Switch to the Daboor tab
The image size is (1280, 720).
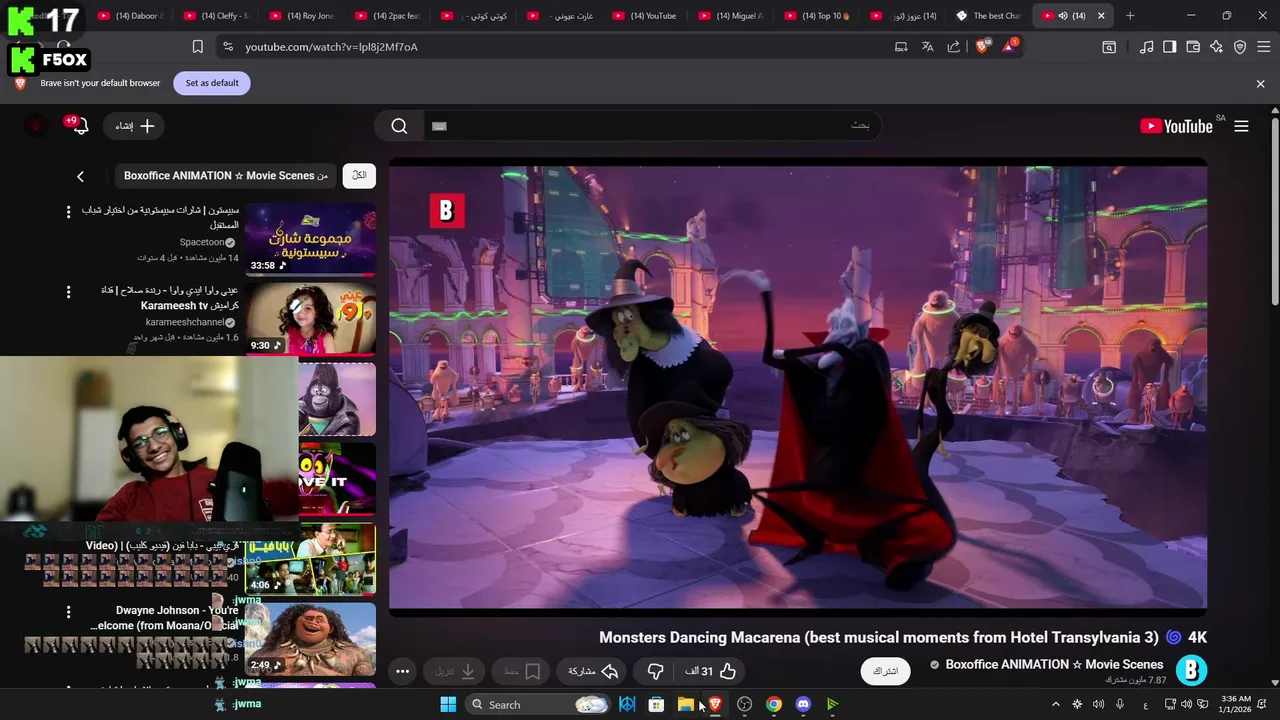click(130, 16)
